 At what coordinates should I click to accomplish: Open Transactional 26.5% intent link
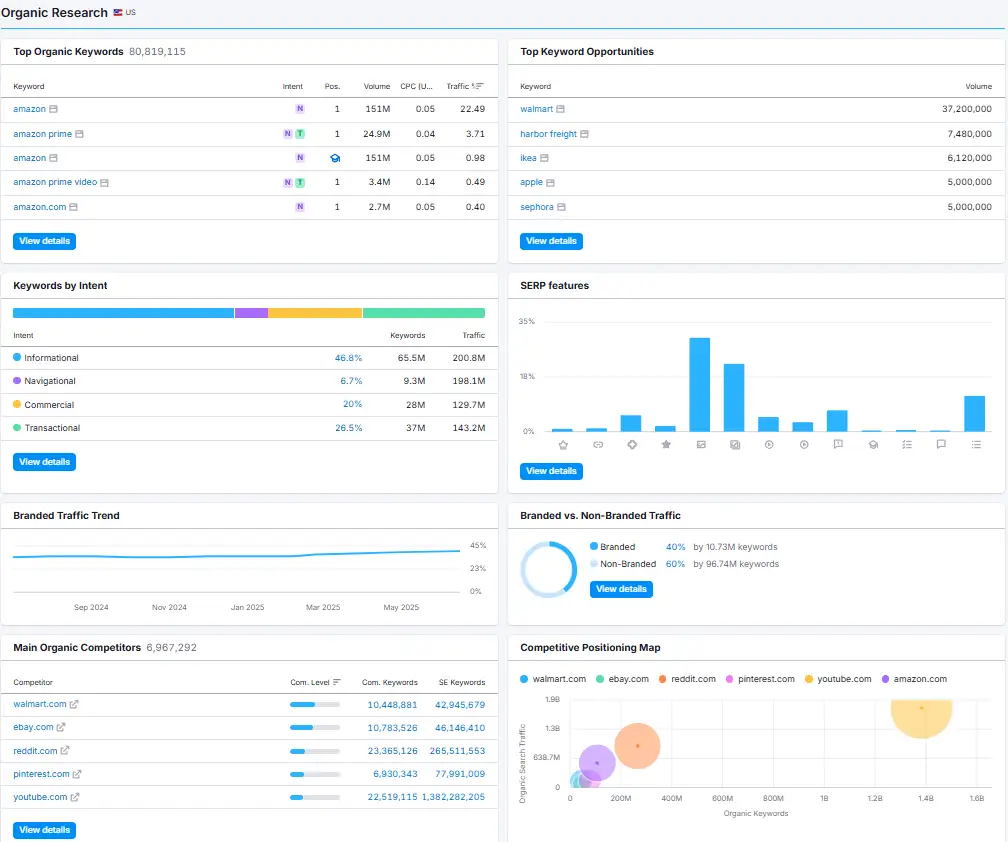click(x=348, y=428)
